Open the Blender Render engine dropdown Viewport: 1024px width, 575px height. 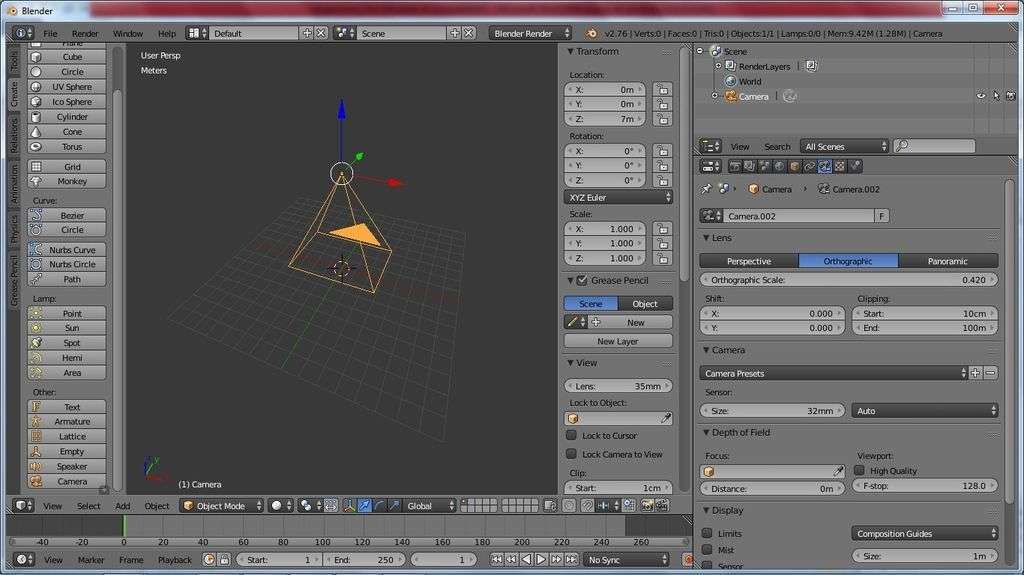[530, 33]
